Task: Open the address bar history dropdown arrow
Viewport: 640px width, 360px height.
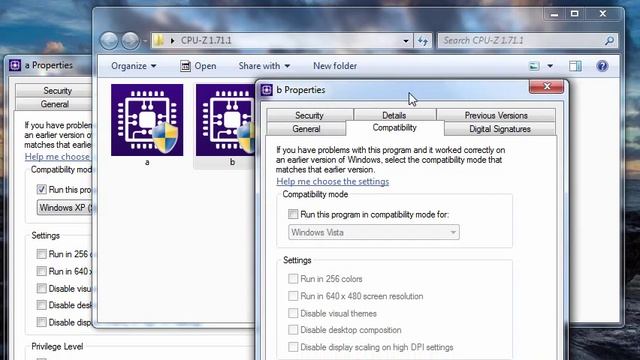Action: pyautogui.click(x=406, y=41)
